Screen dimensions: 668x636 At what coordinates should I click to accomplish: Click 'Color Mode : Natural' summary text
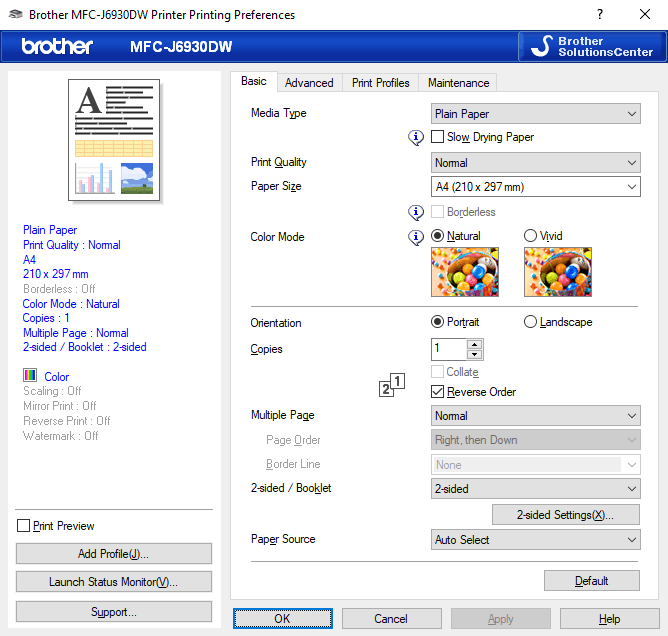click(71, 304)
